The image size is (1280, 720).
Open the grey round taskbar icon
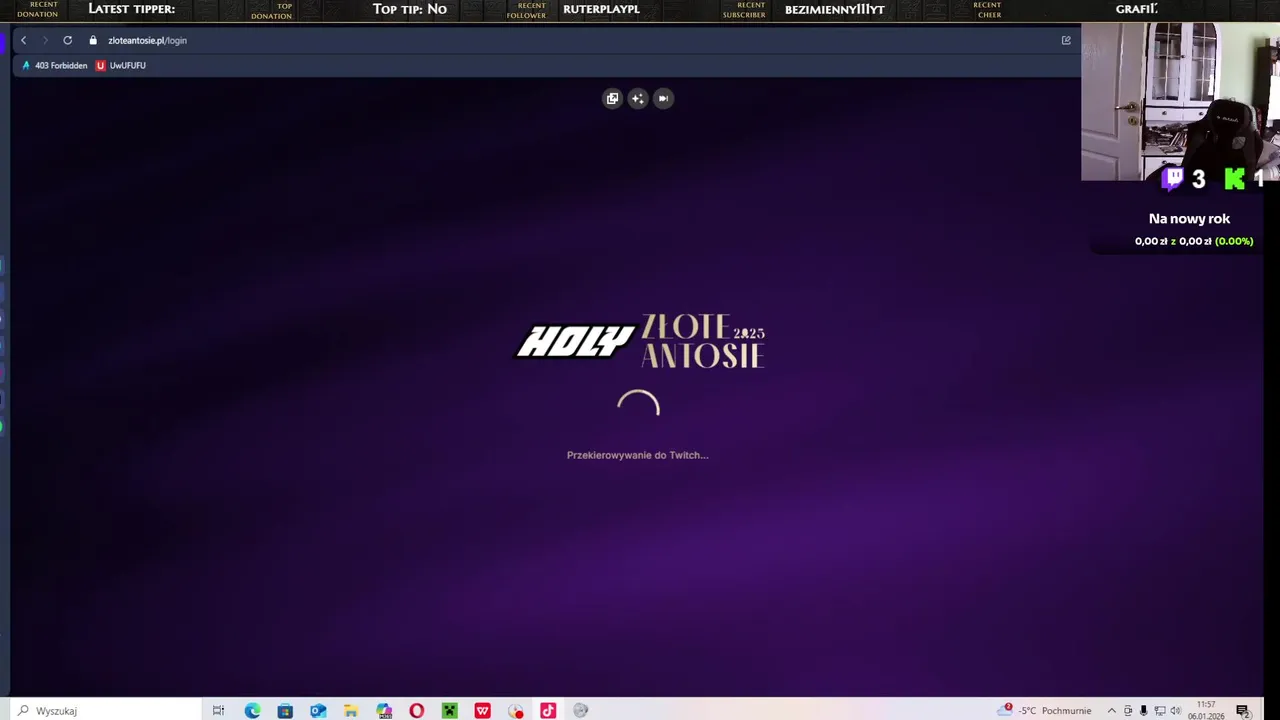tap(581, 711)
